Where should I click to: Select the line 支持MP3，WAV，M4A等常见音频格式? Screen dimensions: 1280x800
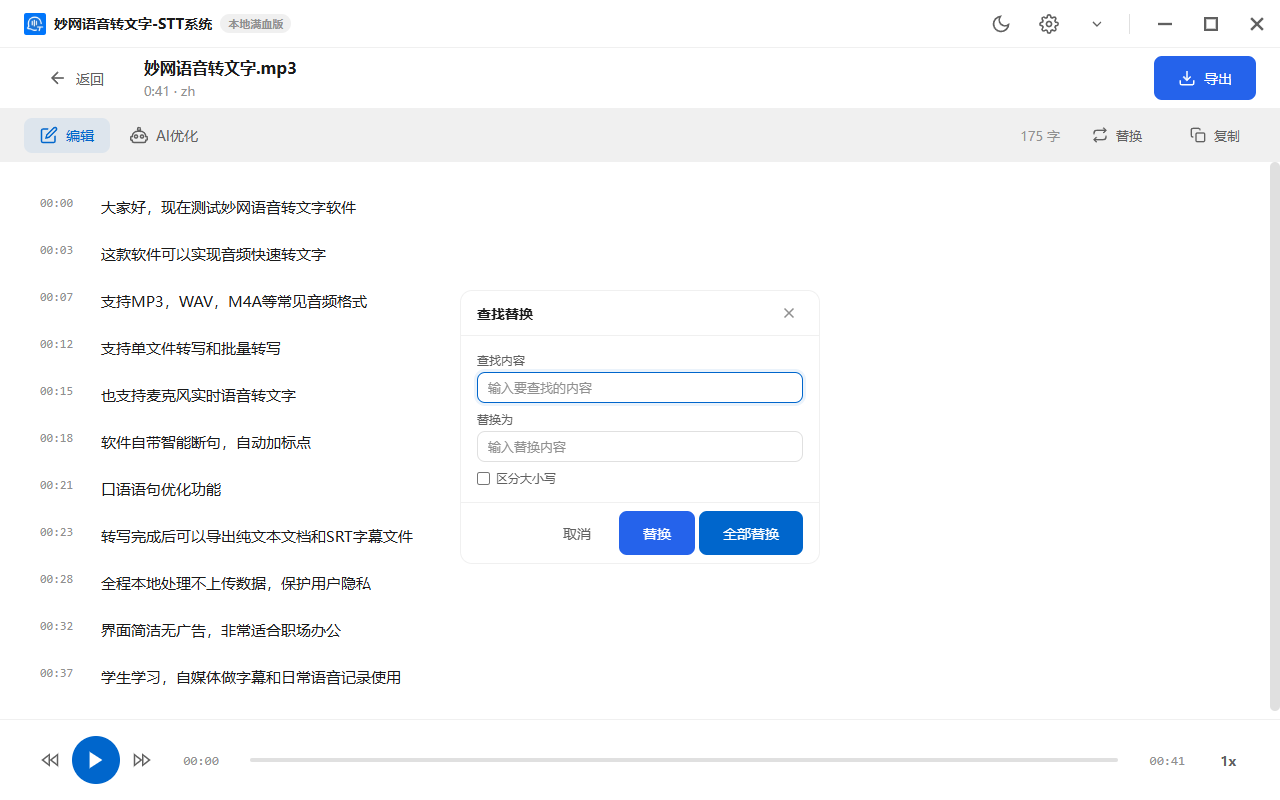pos(234,302)
